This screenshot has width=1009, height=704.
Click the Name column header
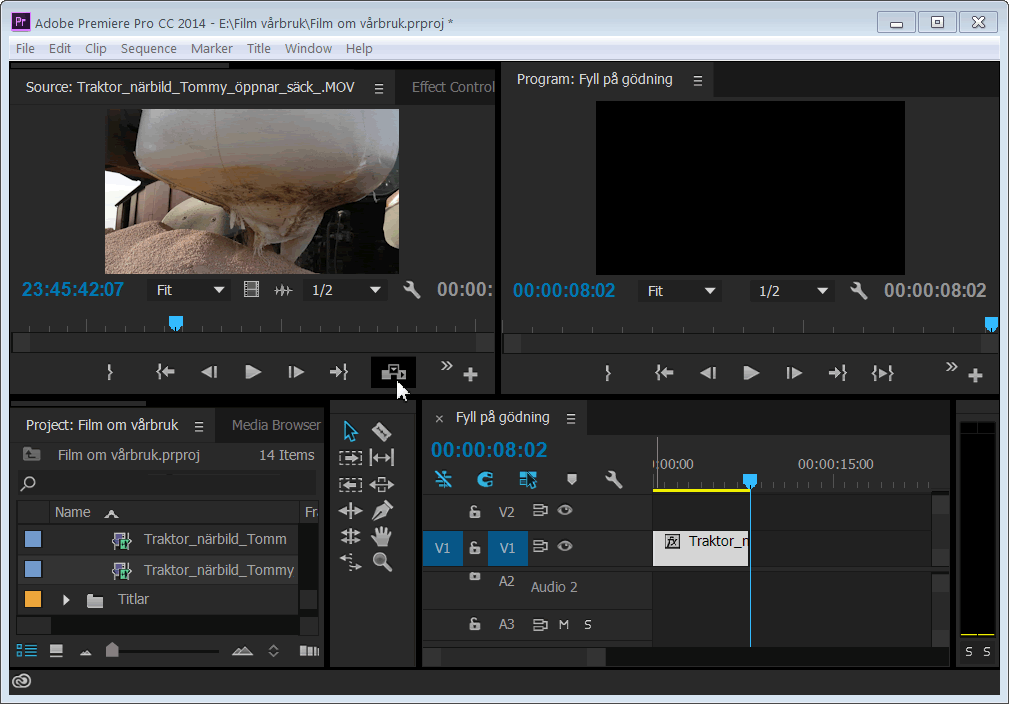pyautogui.click(x=72, y=512)
